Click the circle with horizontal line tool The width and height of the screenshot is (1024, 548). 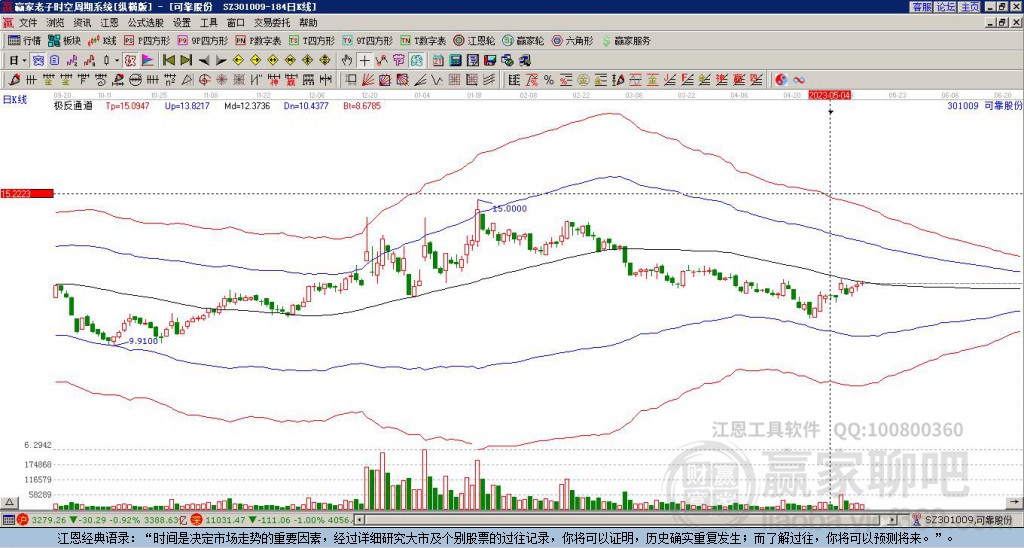click(135, 80)
